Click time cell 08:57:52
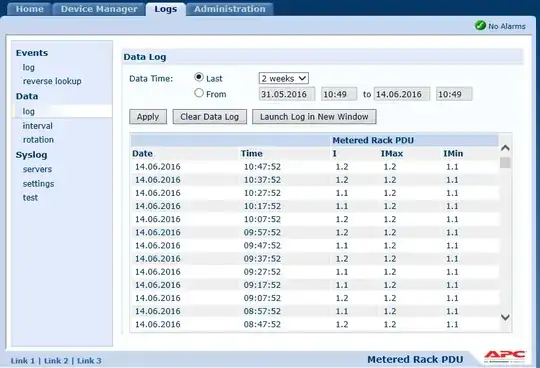This screenshot has width=540, height=368. (x=262, y=311)
